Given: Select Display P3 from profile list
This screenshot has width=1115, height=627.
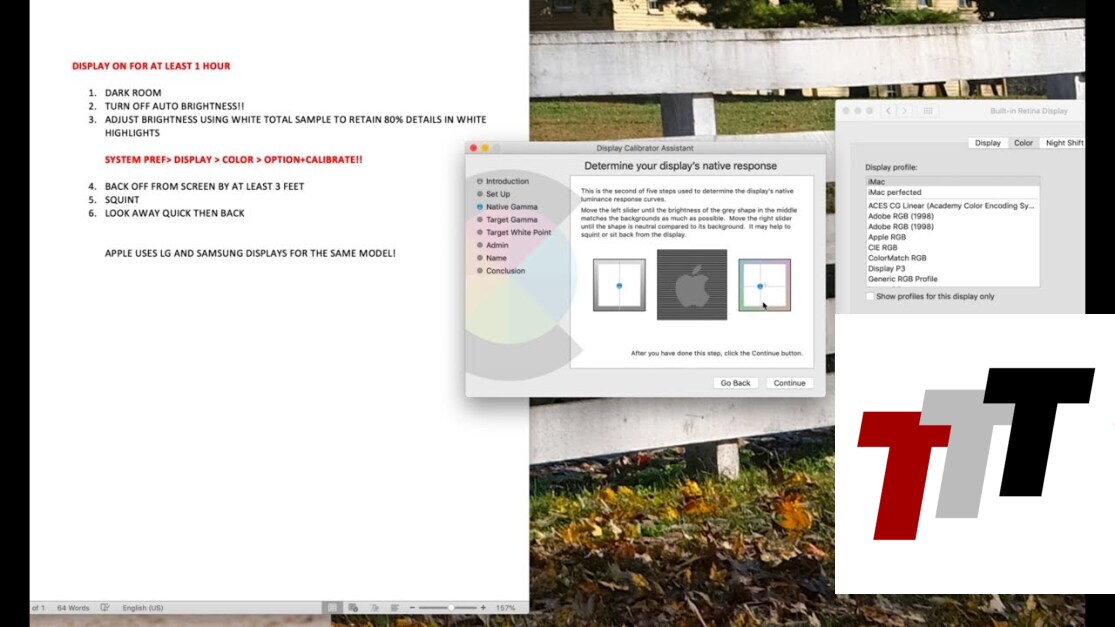Looking at the screenshot, I should [x=887, y=268].
